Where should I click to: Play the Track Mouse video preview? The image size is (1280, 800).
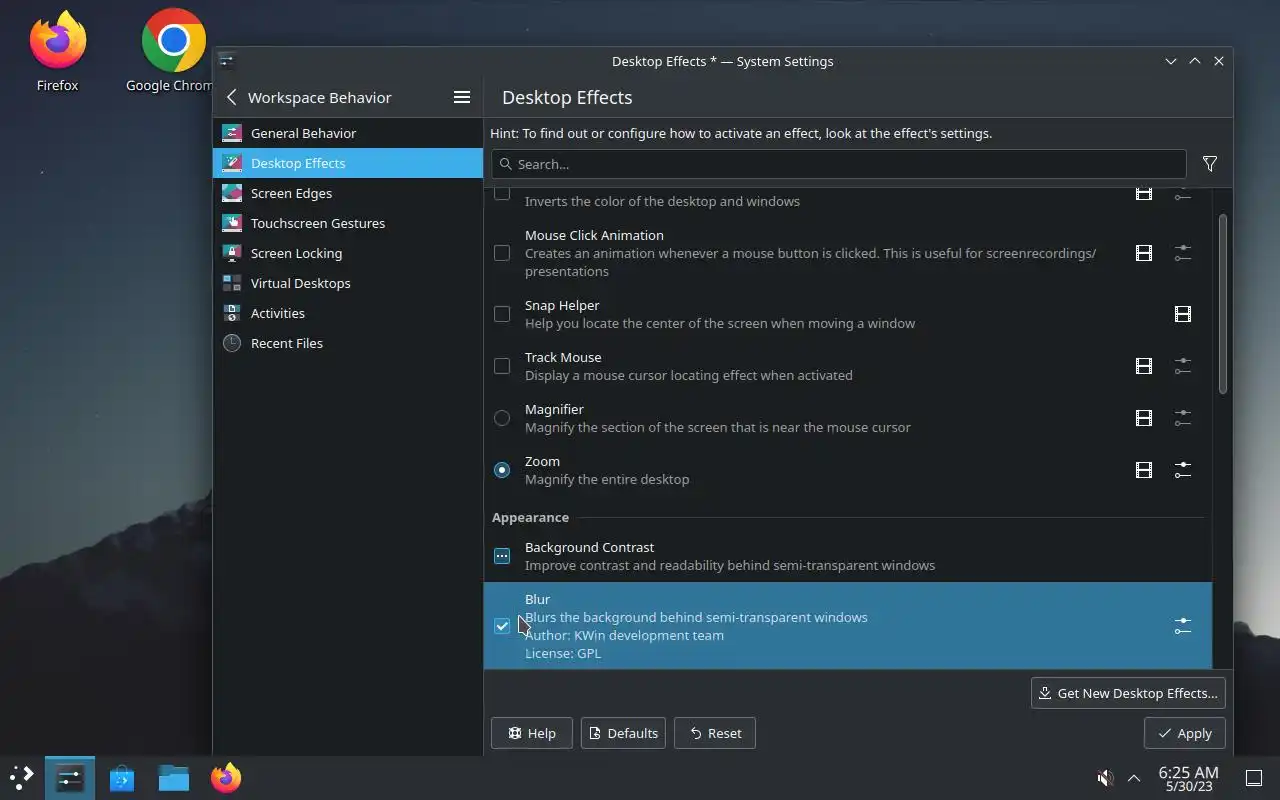(x=1144, y=366)
